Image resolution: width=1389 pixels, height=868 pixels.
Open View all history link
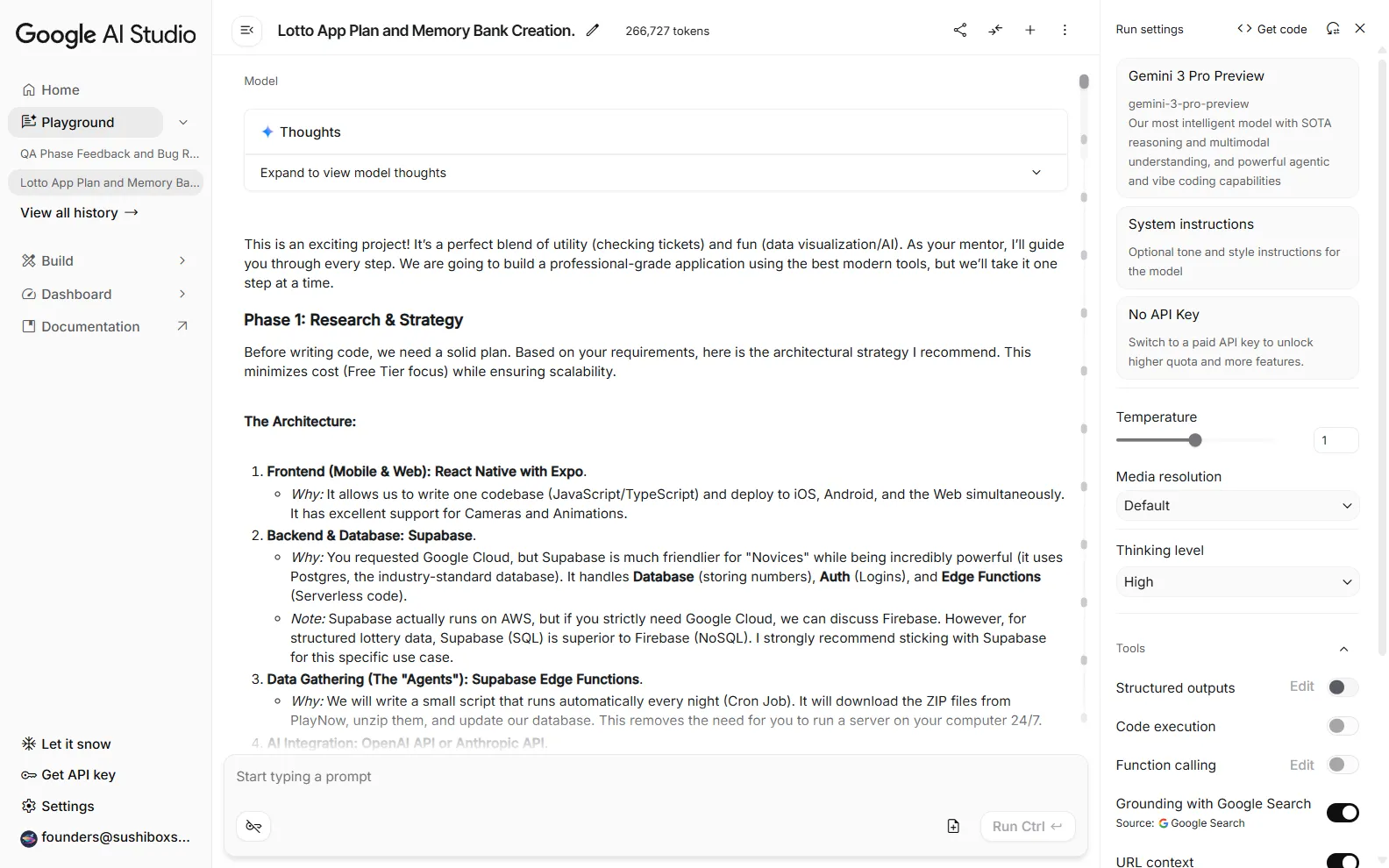79,212
